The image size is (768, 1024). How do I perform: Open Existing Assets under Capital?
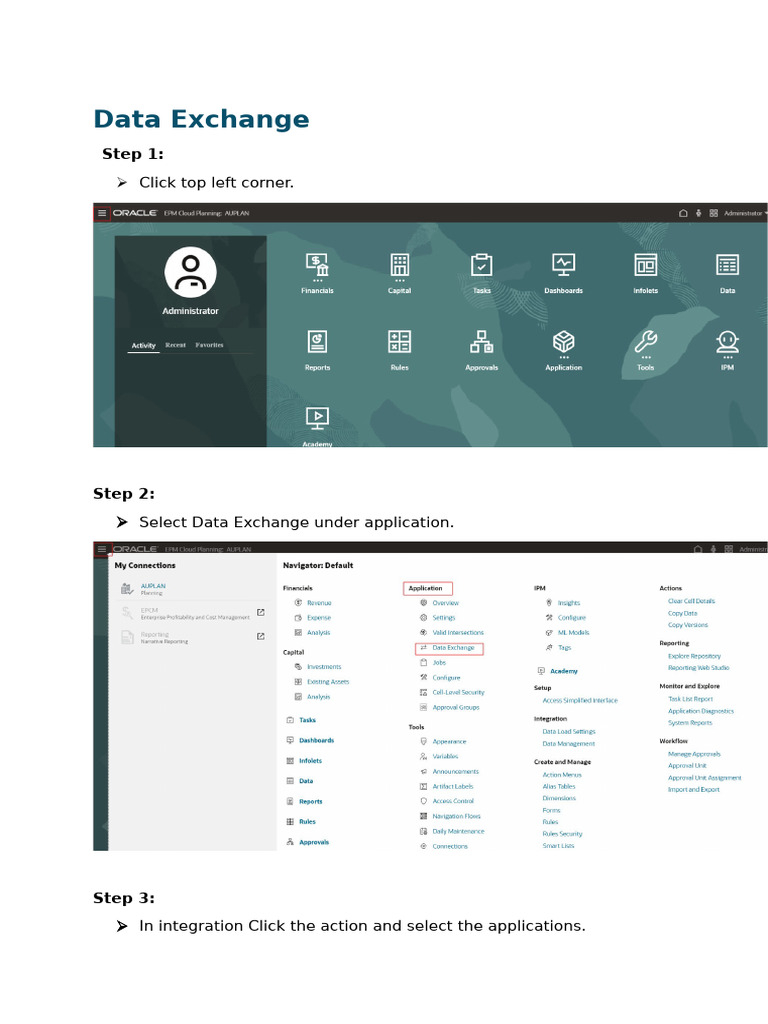pos(328,682)
